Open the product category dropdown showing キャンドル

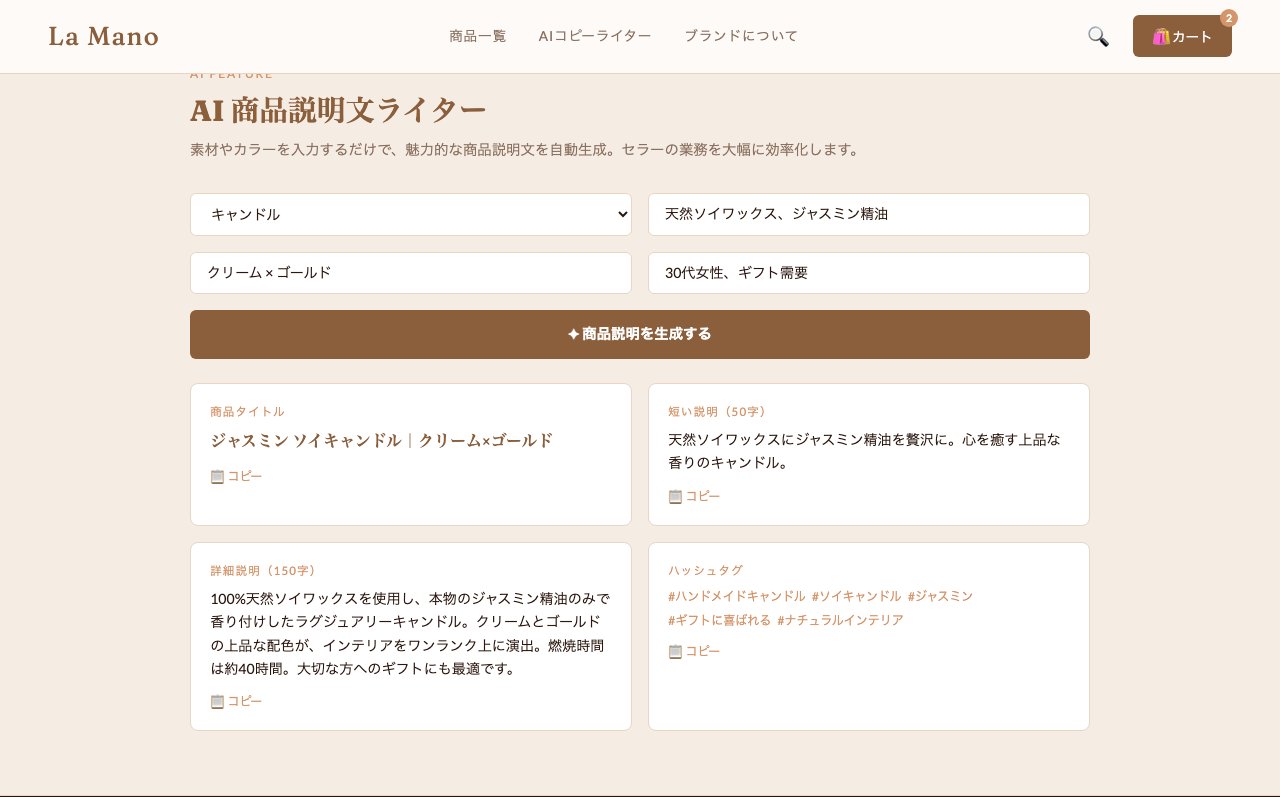411,214
